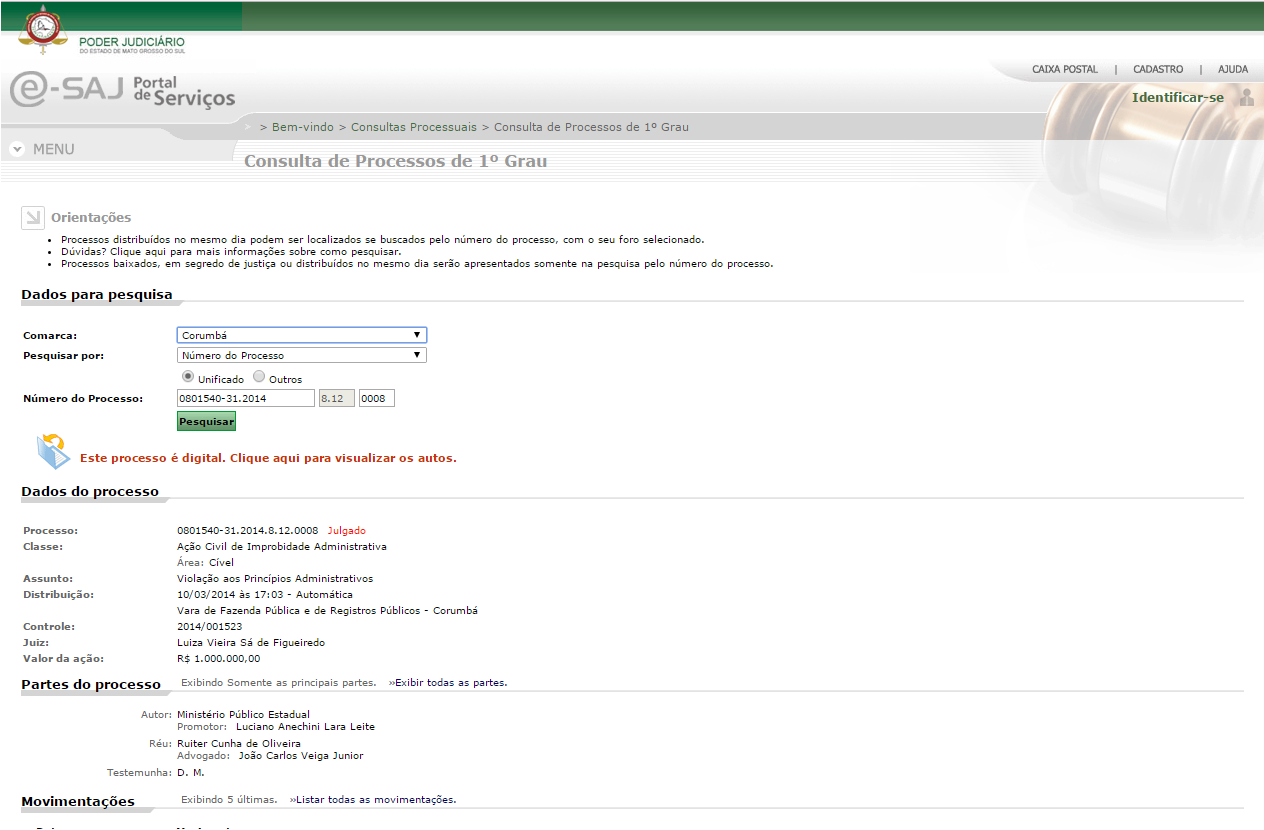Click the Identificar-se link
The image size is (1264, 830).
pyautogui.click(x=1177, y=98)
